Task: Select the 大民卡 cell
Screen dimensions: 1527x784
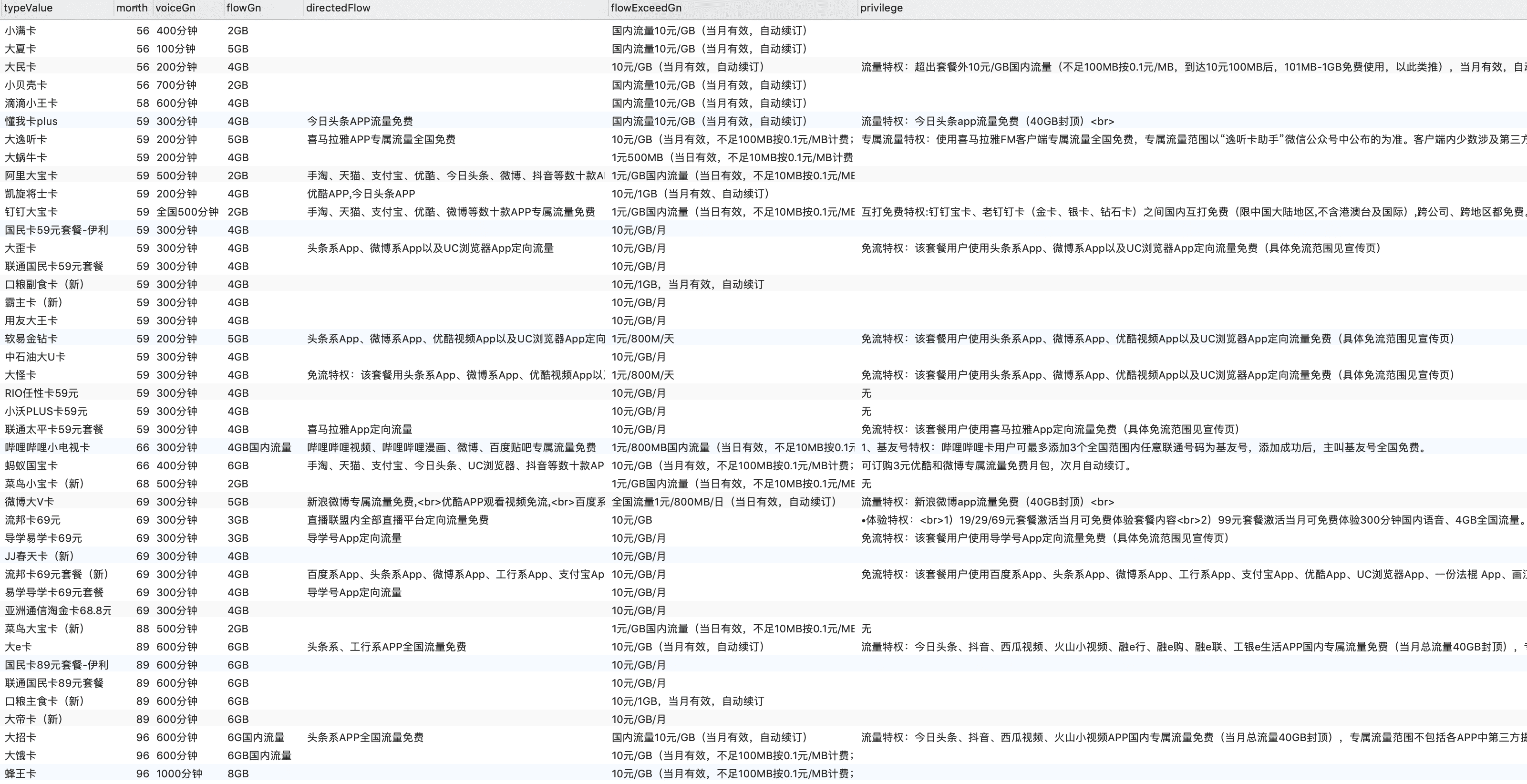Action: 20,67
